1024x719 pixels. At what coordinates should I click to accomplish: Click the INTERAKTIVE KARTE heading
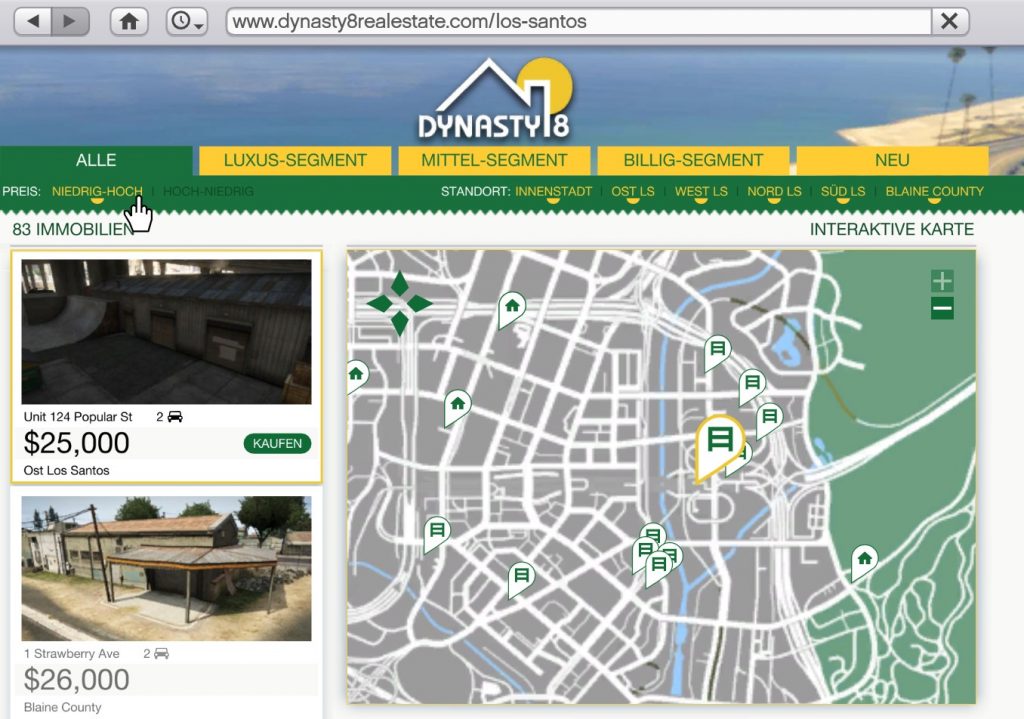[x=891, y=229]
